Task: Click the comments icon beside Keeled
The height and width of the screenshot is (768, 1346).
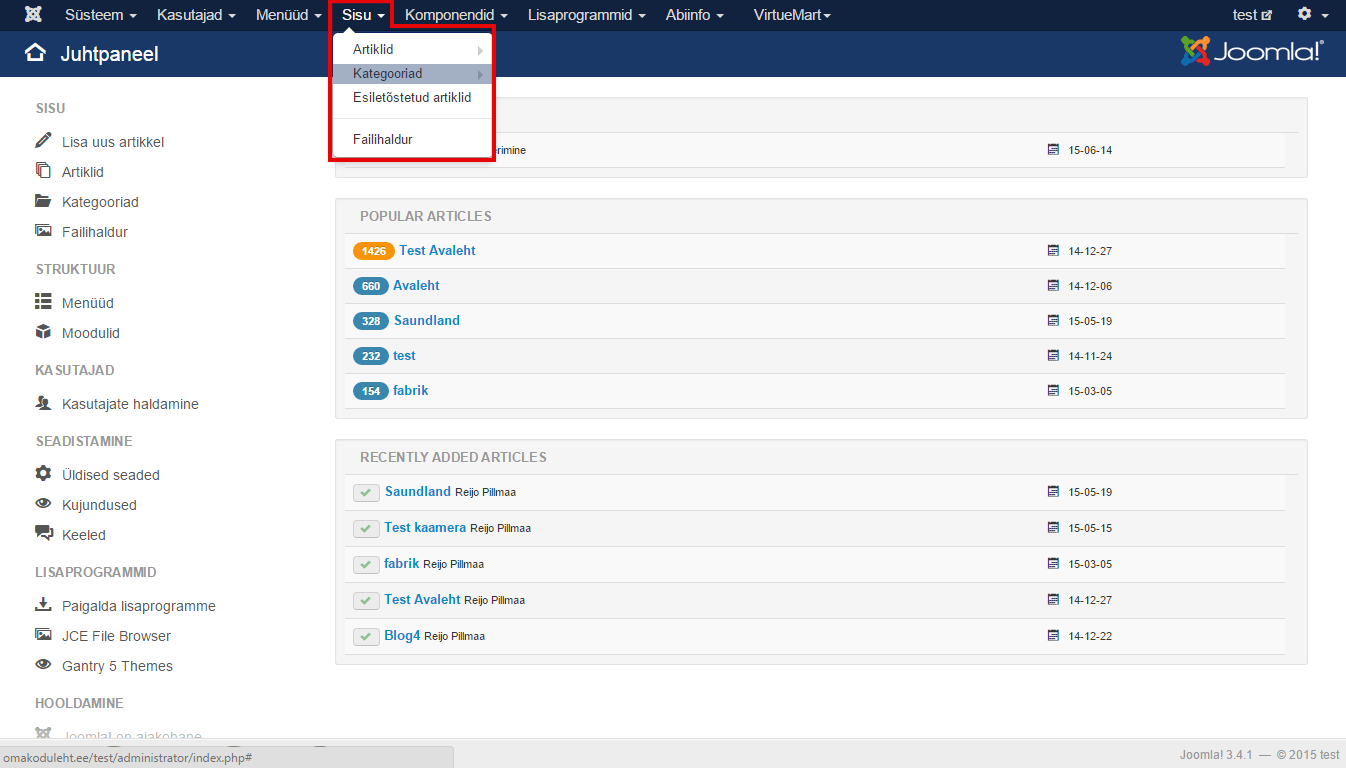Action: (43, 534)
